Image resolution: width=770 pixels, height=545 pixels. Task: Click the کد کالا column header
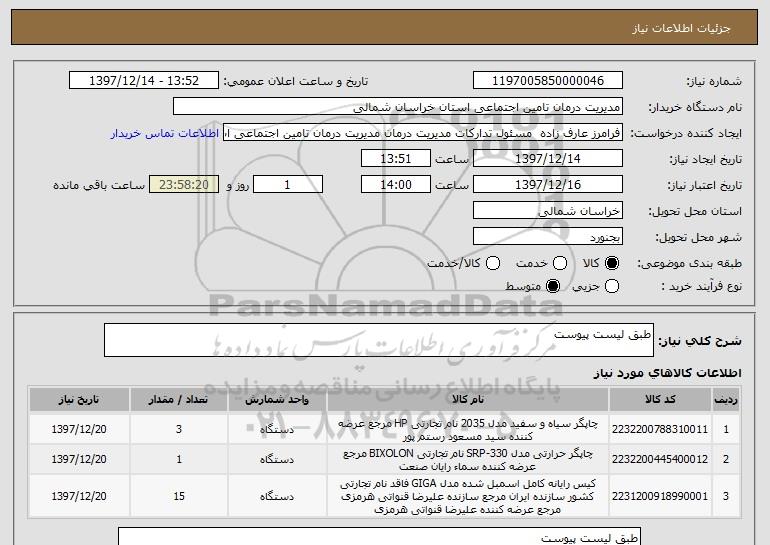(660, 400)
